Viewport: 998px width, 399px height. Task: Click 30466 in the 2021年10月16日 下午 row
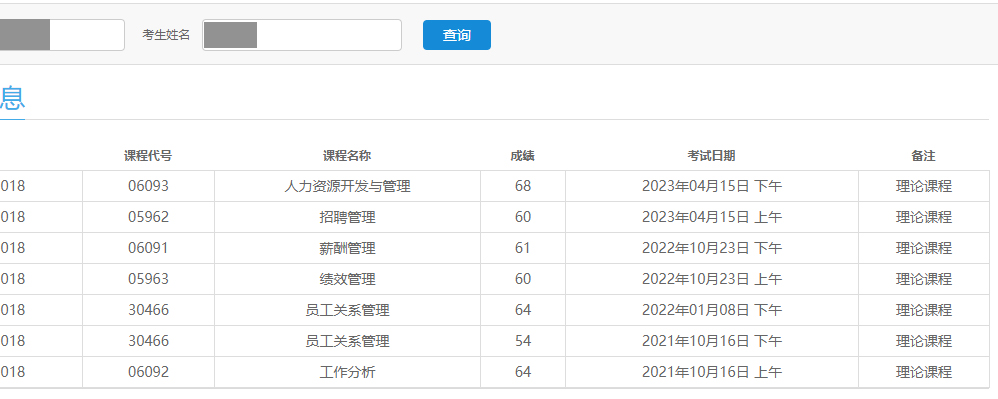pos(148,341)
